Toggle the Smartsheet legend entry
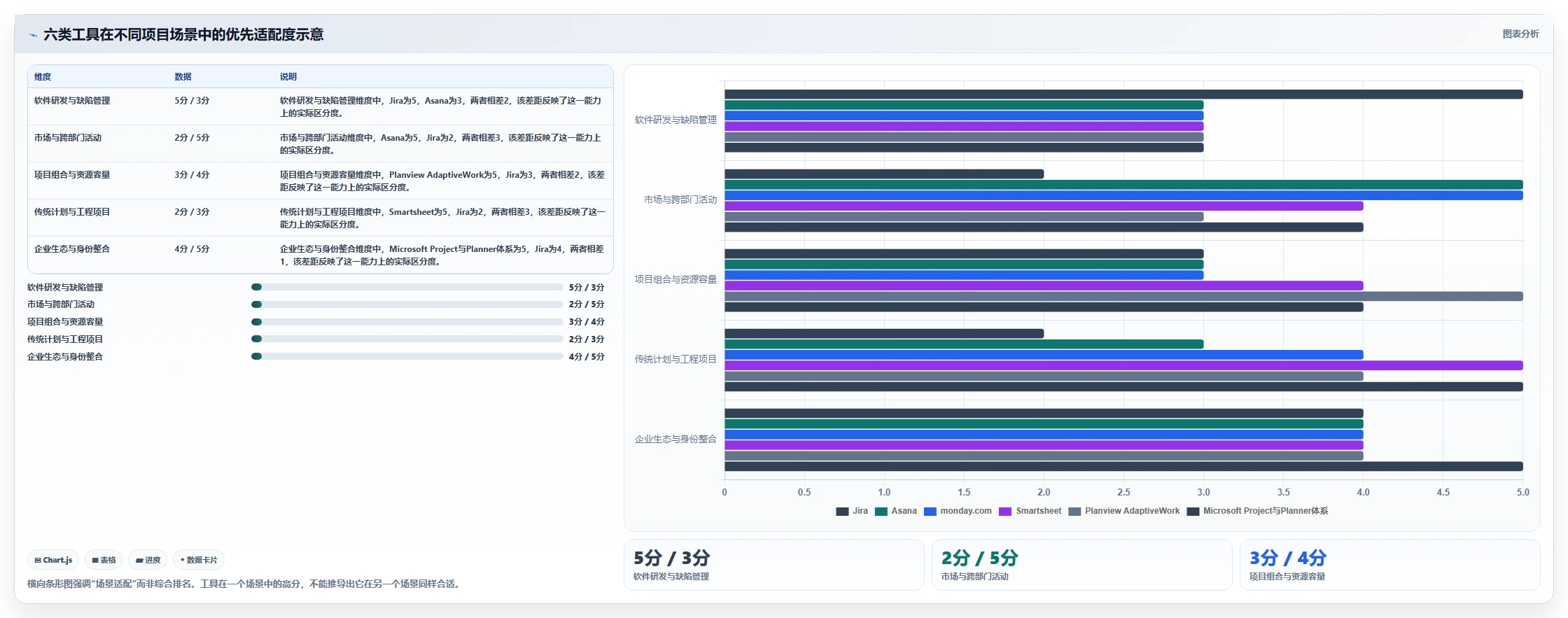Image resolution: width=1568 pixels, height=618 pixels. [x=1030, y=511]
